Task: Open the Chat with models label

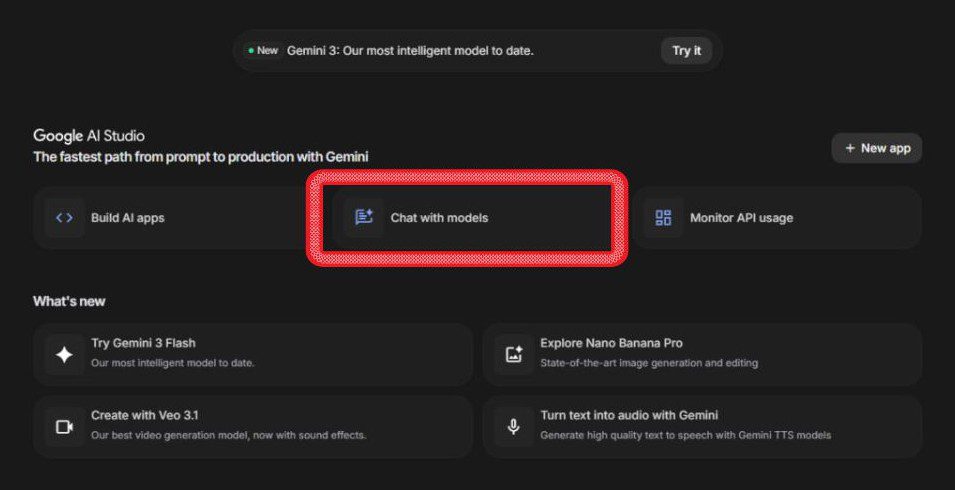Action: (x=439, y=218)
